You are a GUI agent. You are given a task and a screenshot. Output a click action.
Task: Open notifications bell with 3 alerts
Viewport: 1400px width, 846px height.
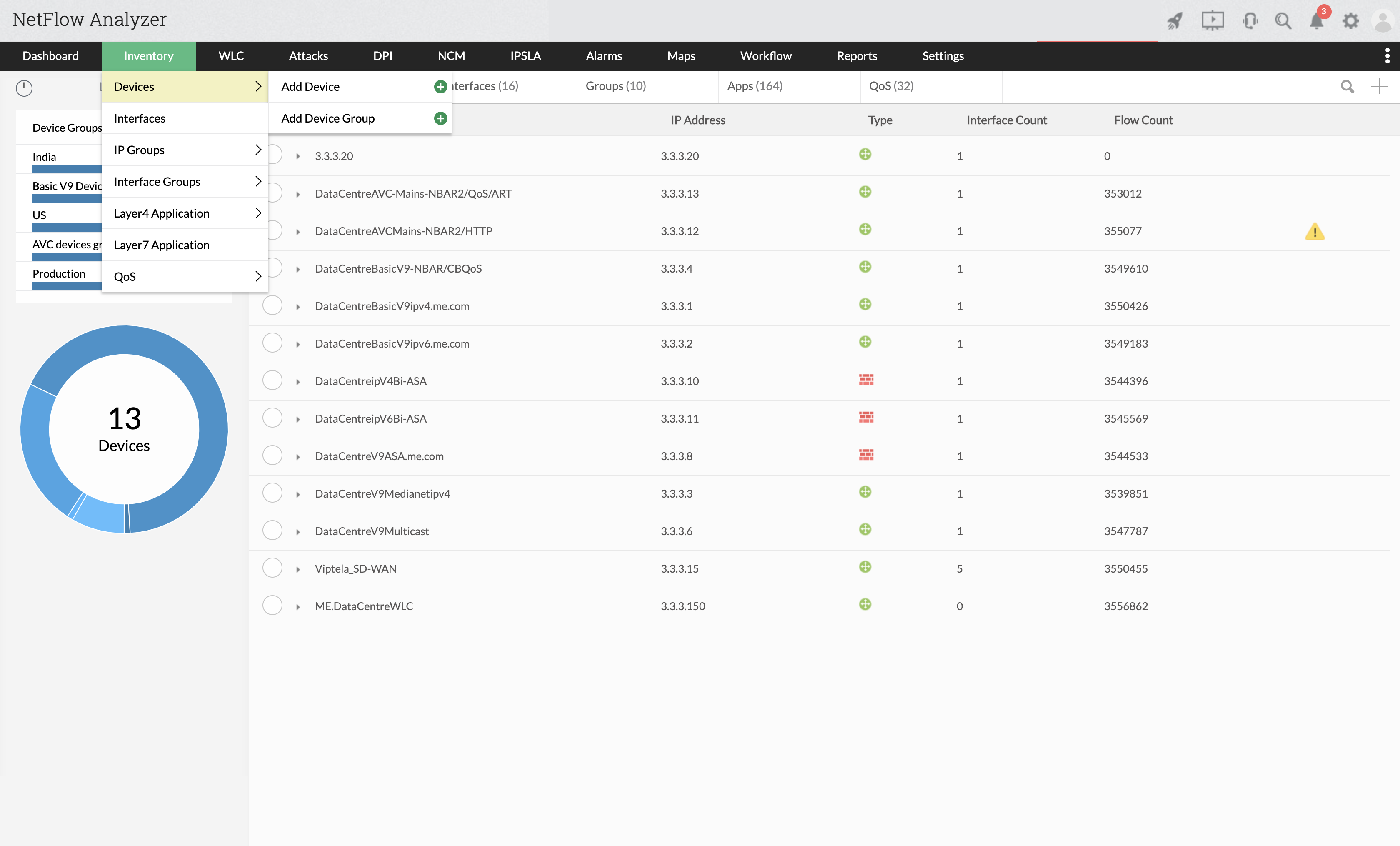pos(1317,21)
